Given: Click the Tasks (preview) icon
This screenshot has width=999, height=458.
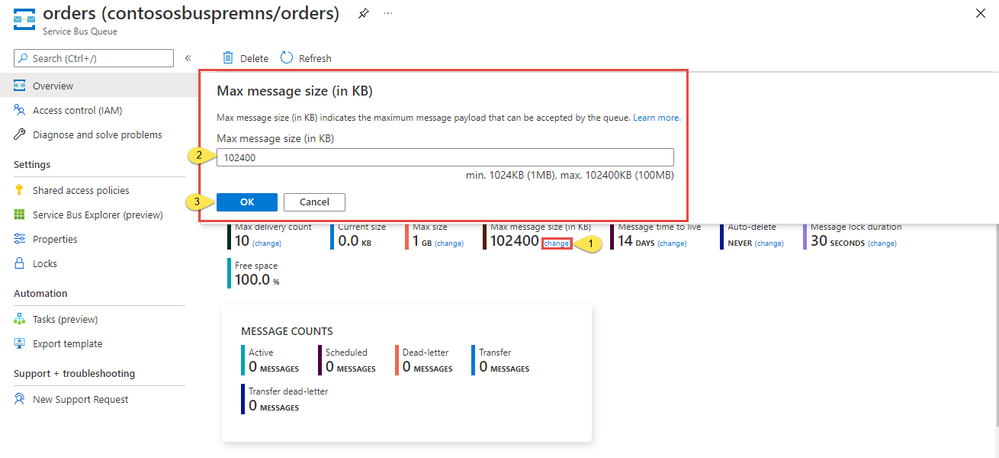Looking at the screenshot, I should click(x=20, y=319).
